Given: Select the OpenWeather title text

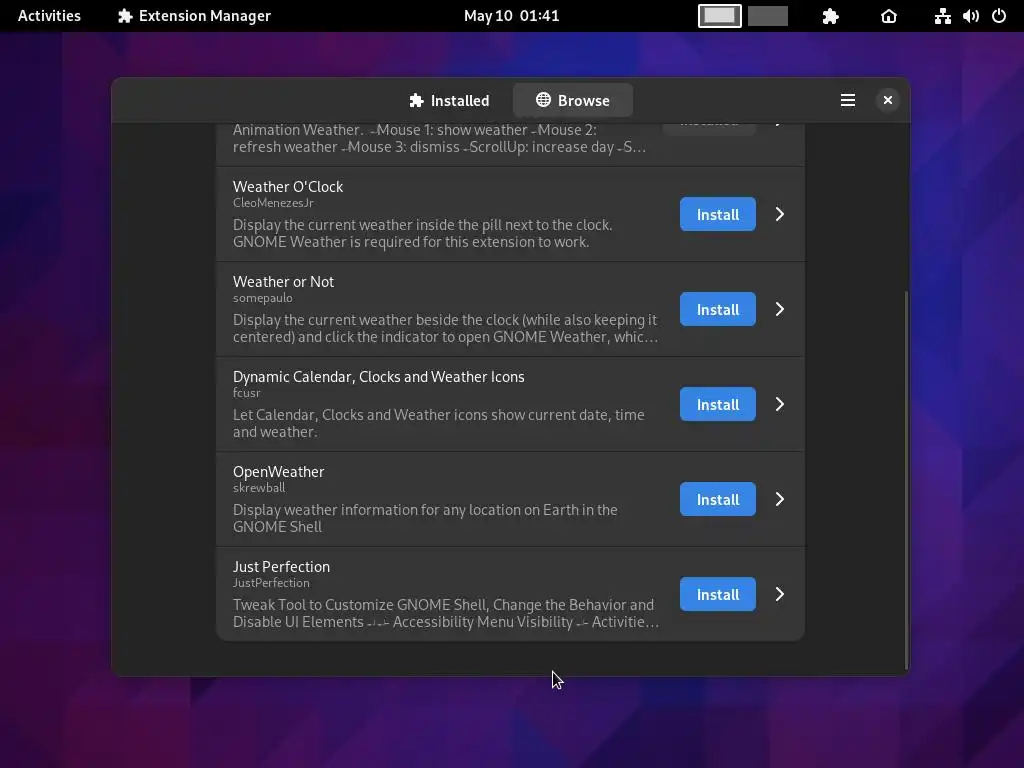Looking at the screenshot, I should point(279,472).
